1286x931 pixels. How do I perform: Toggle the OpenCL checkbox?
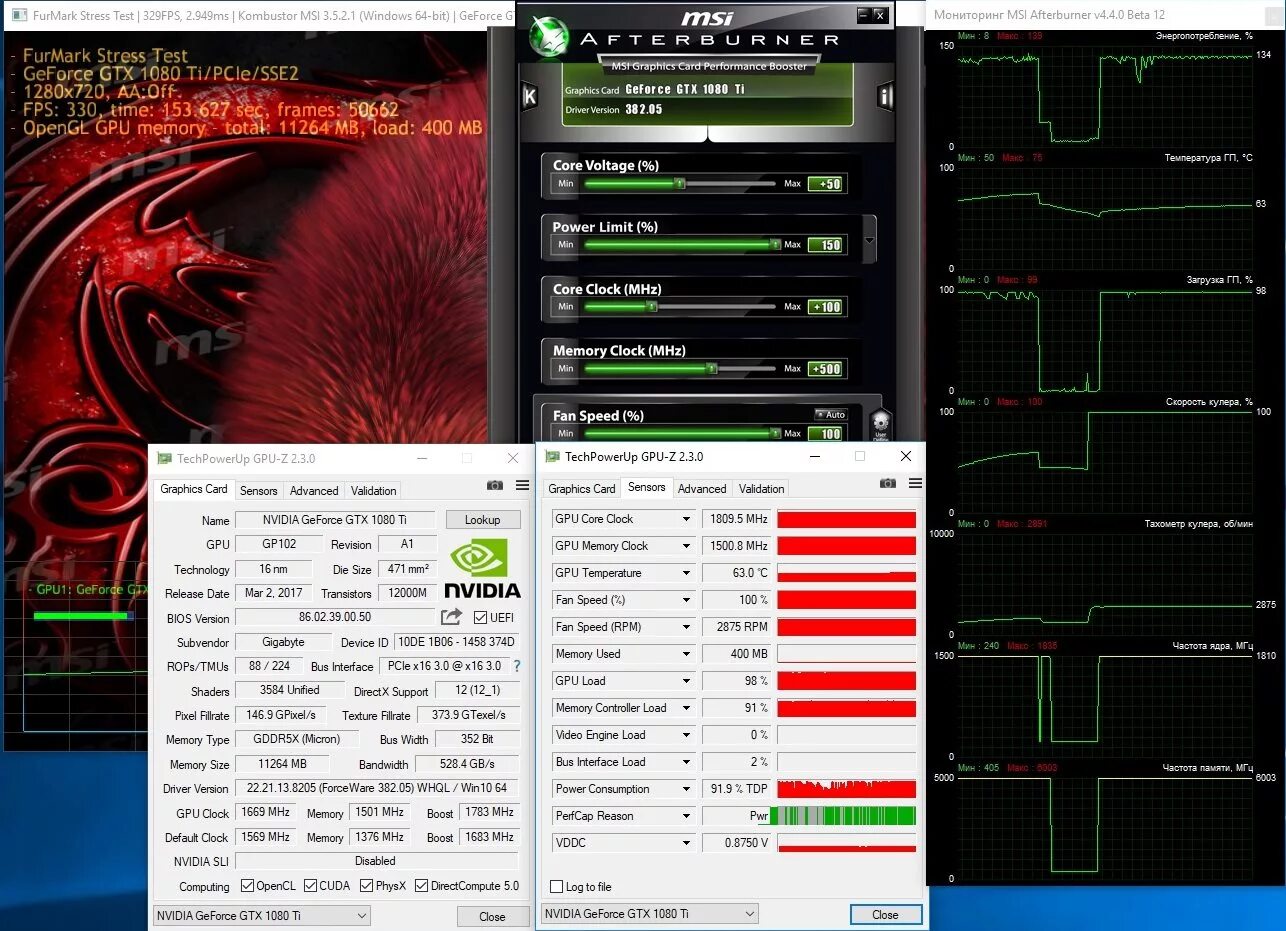pos(248,886)
